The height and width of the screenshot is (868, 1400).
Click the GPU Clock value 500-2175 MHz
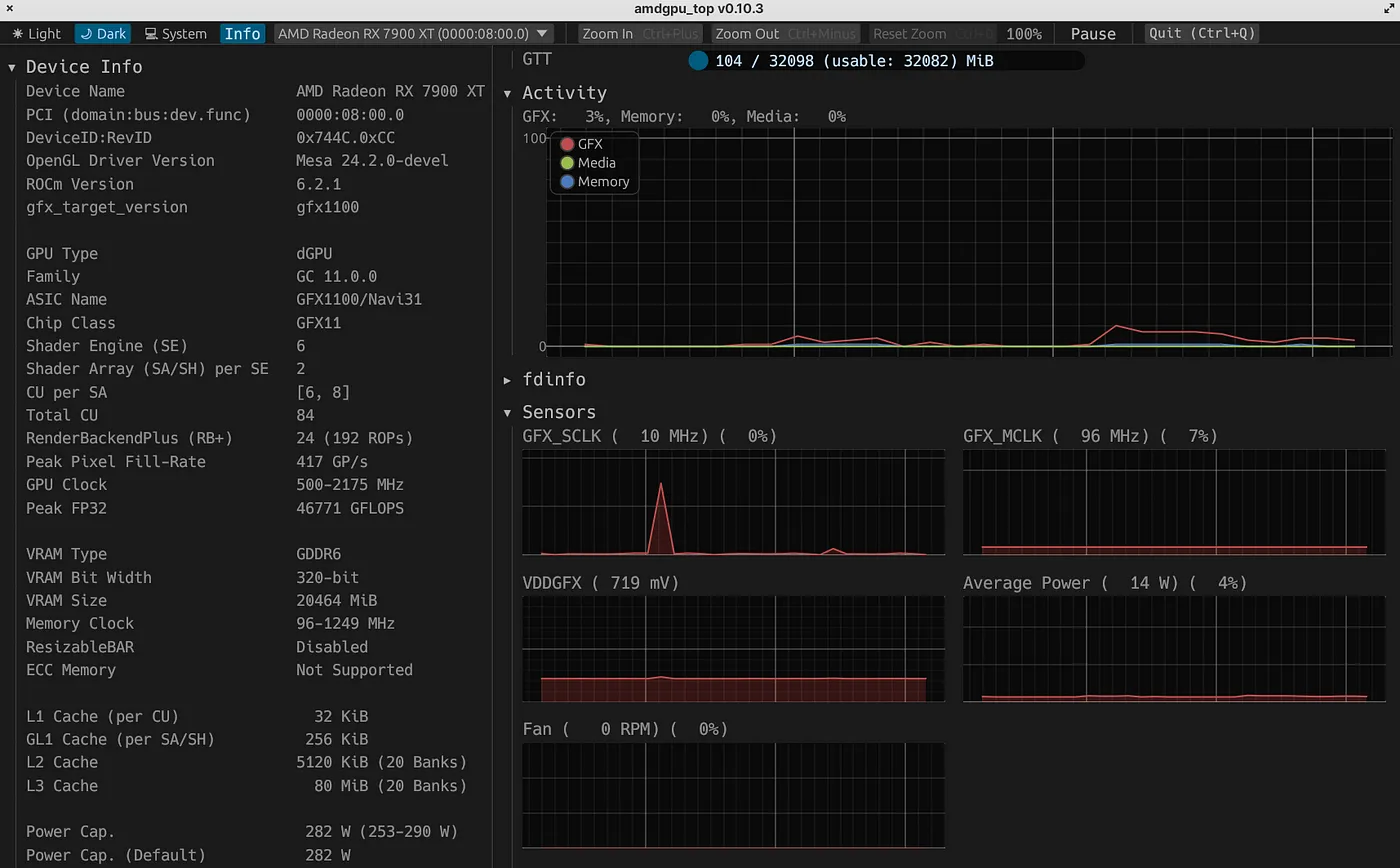pos(350,485)
